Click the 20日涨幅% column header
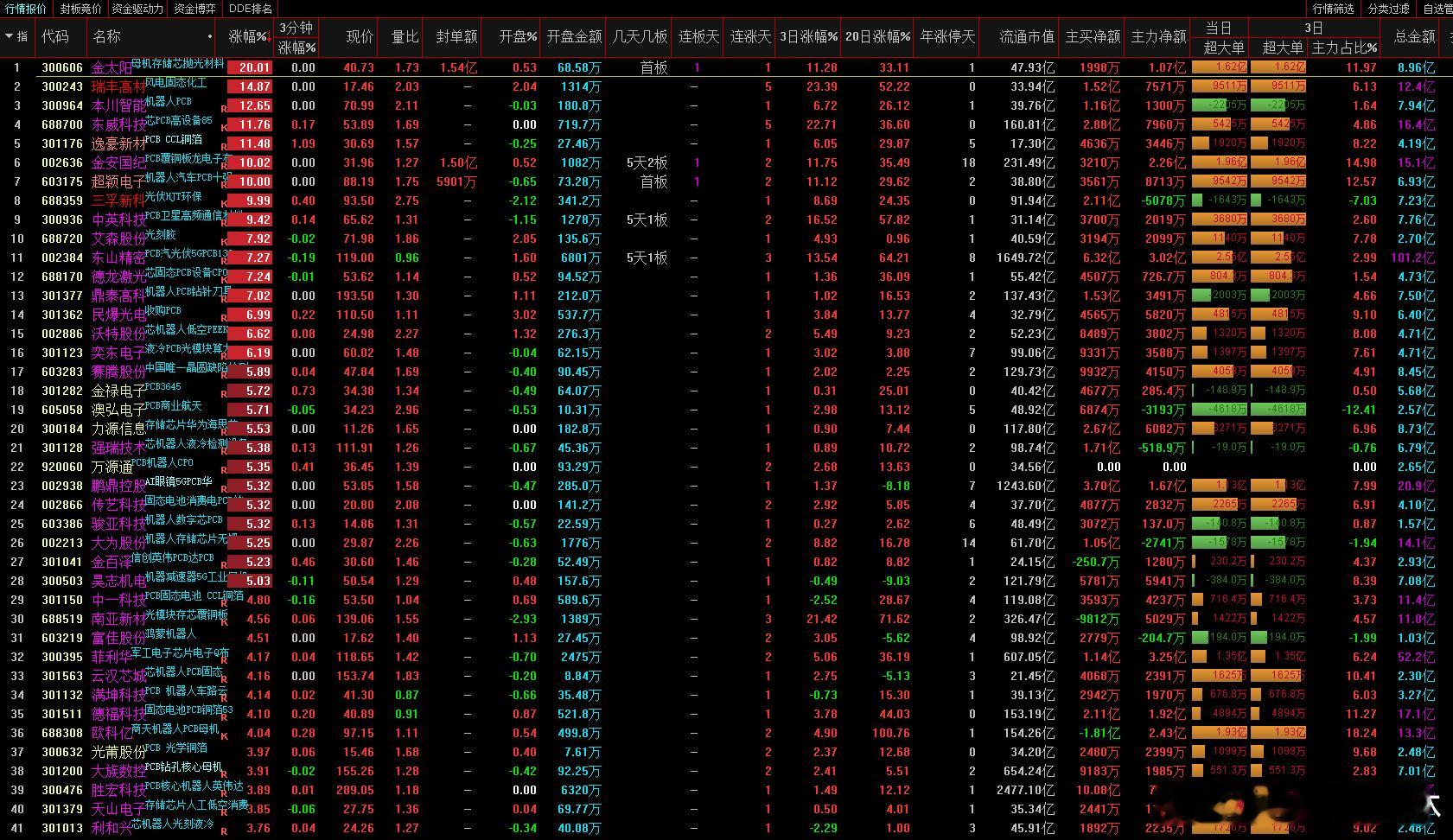This screenshot has height=840, width=1453. click(877, 36)
